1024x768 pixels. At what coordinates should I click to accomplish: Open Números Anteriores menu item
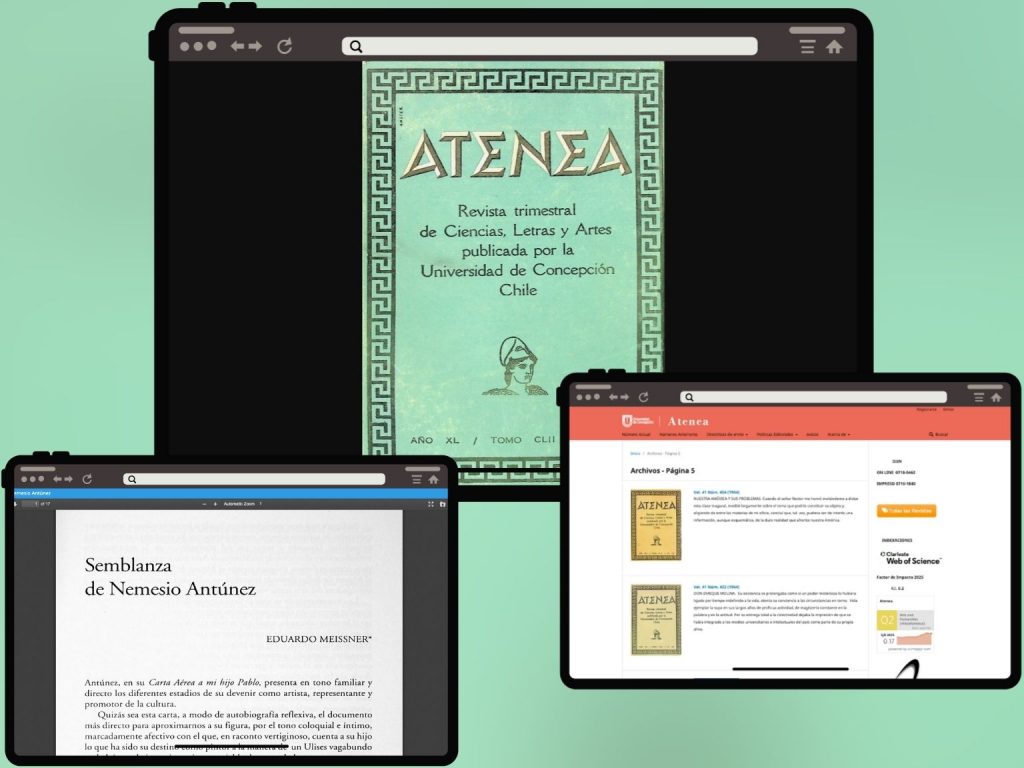(x=679, y=434)
